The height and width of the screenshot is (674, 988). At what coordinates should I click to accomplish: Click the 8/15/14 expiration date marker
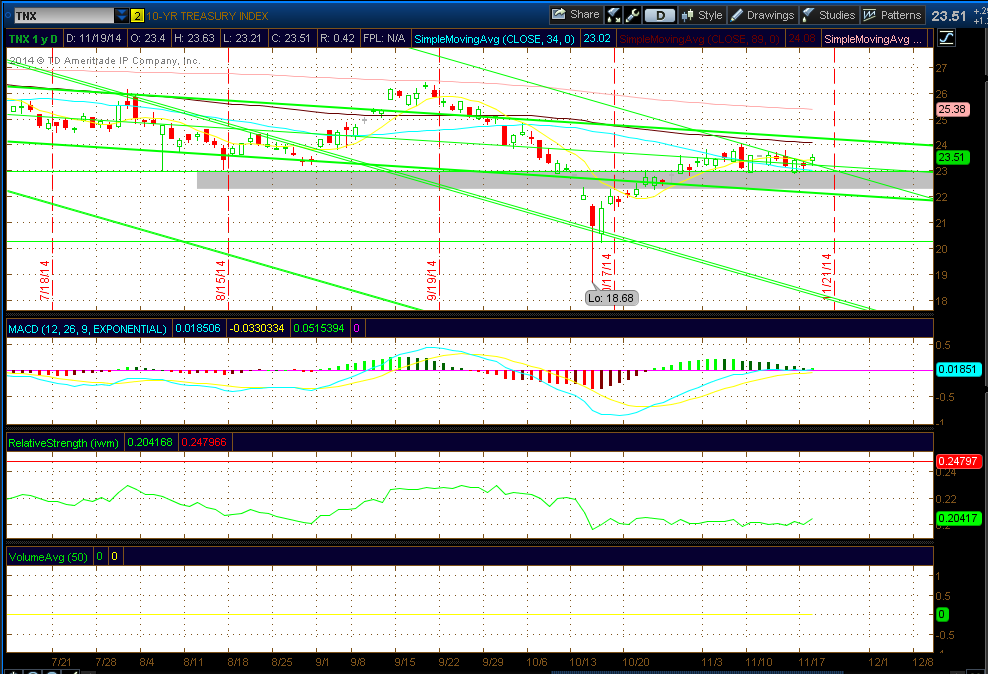coord(221,280)
